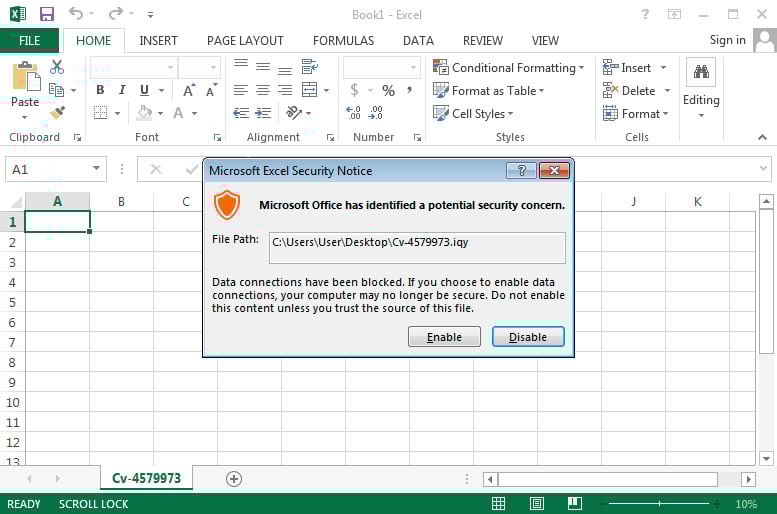Toggle Middle Align icon

(263, 66)
